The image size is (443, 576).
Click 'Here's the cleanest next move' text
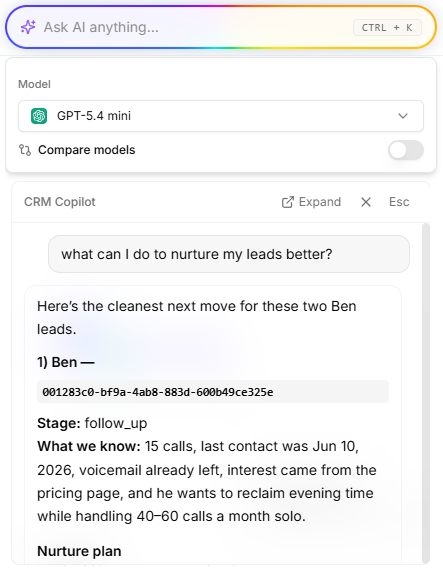tap(197, 317)
